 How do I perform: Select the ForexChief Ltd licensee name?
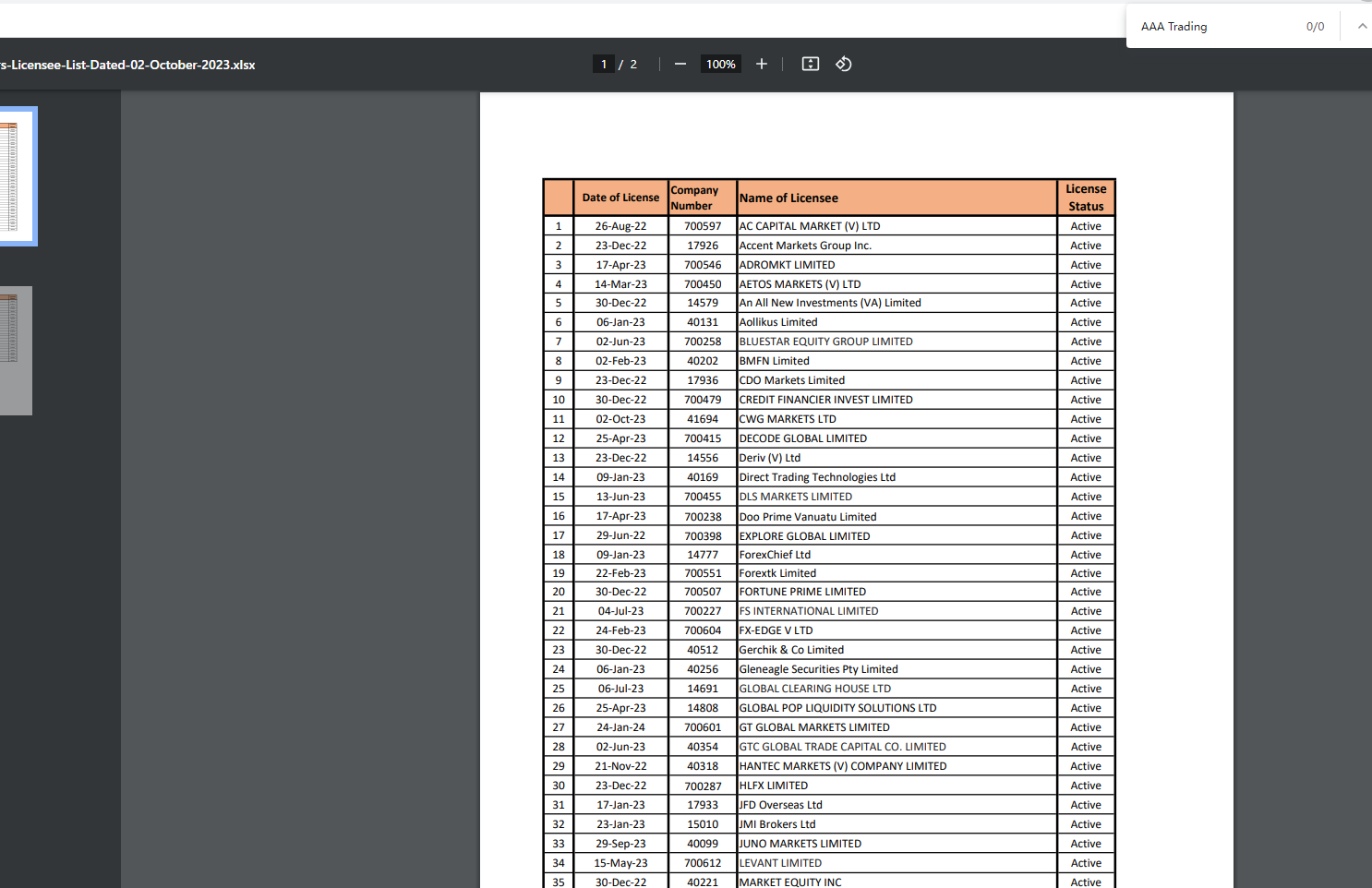(775, 555)
